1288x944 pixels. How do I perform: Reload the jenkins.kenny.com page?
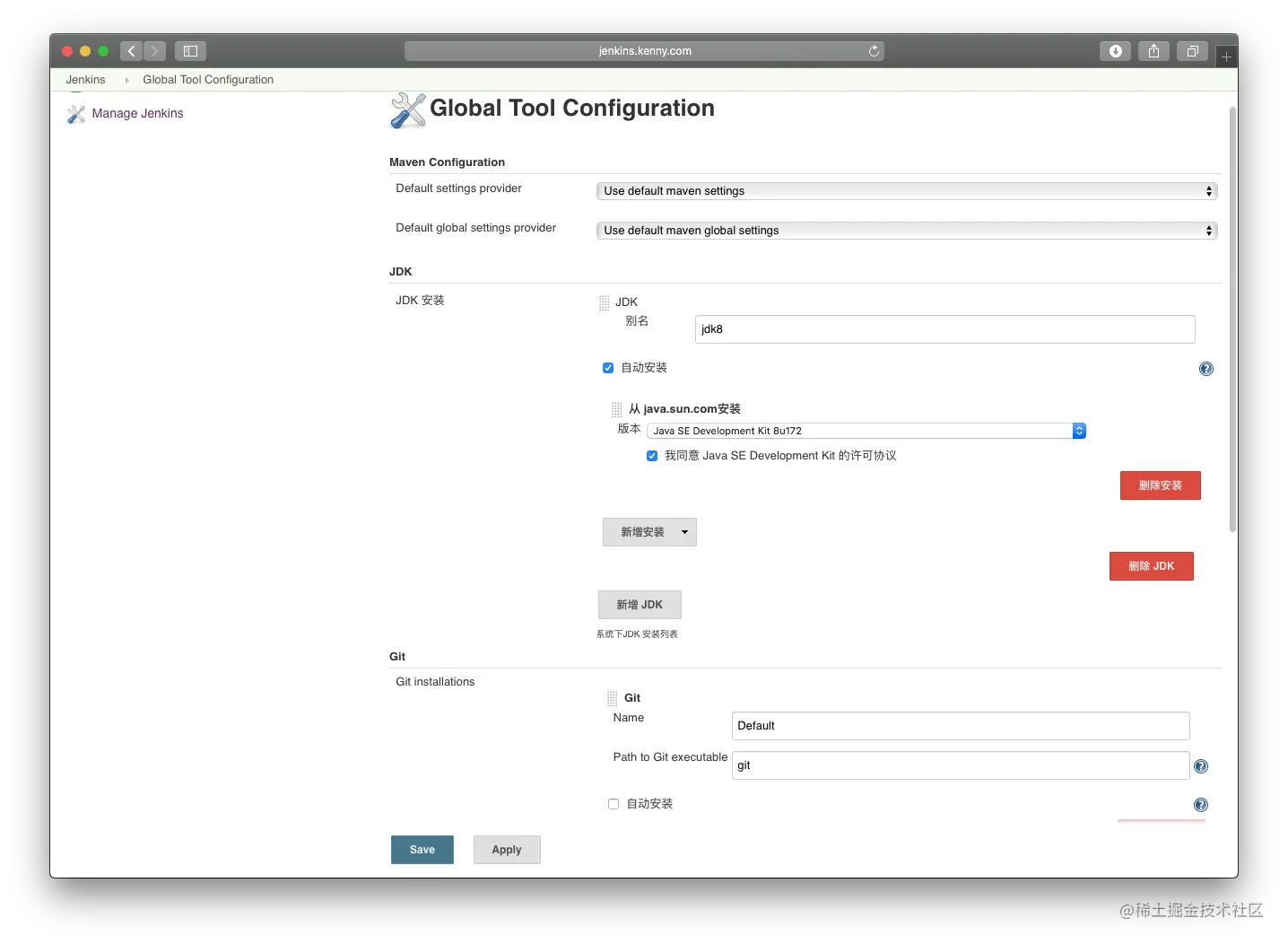pyautogui.click(x=874, y=51)
